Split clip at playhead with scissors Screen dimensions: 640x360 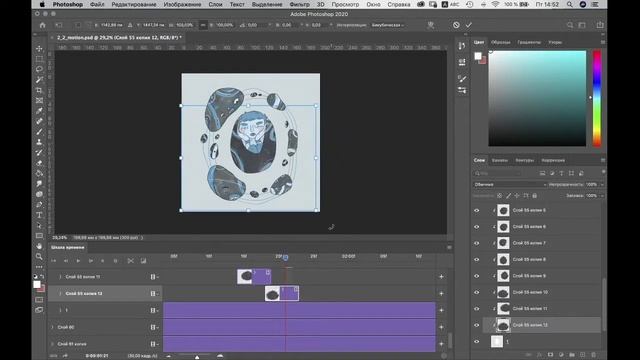[x=131, y=261]
